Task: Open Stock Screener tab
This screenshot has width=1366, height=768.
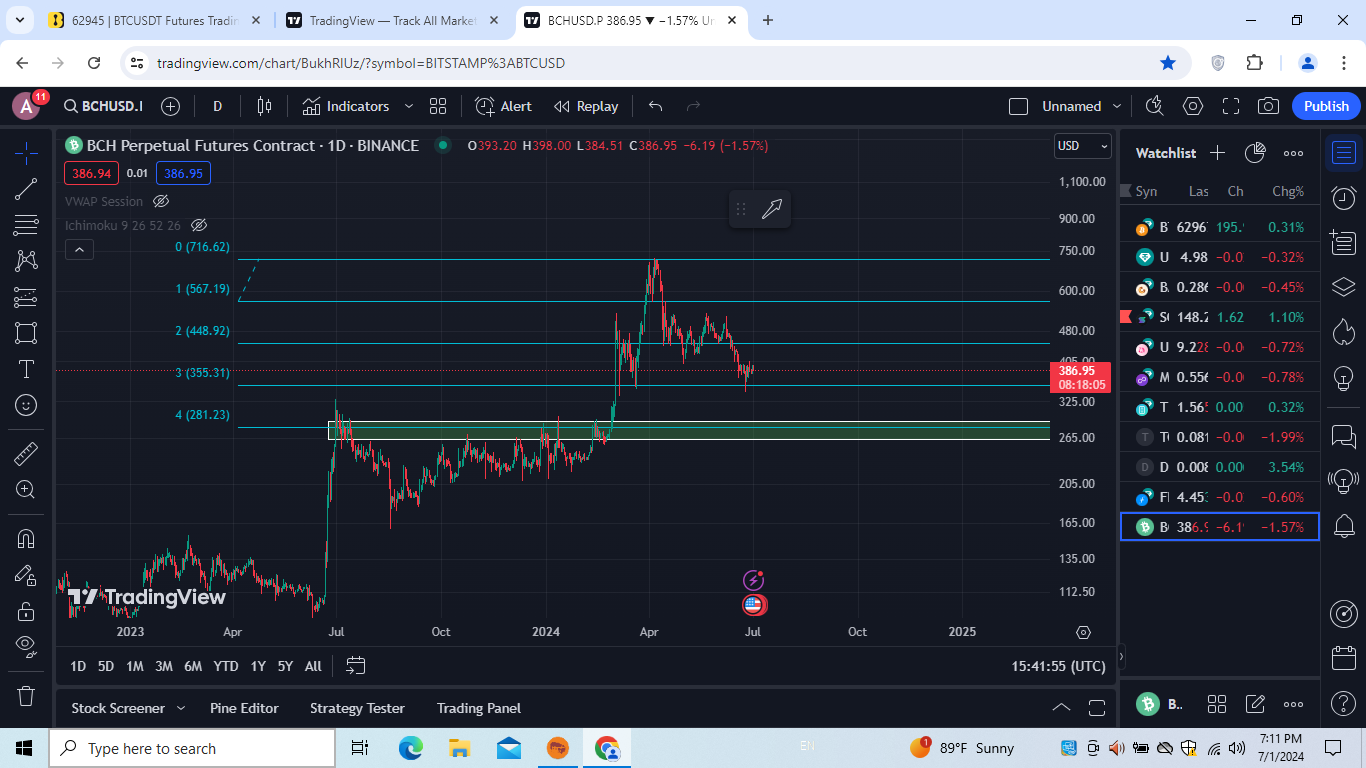Action: (x=118, y=708)
